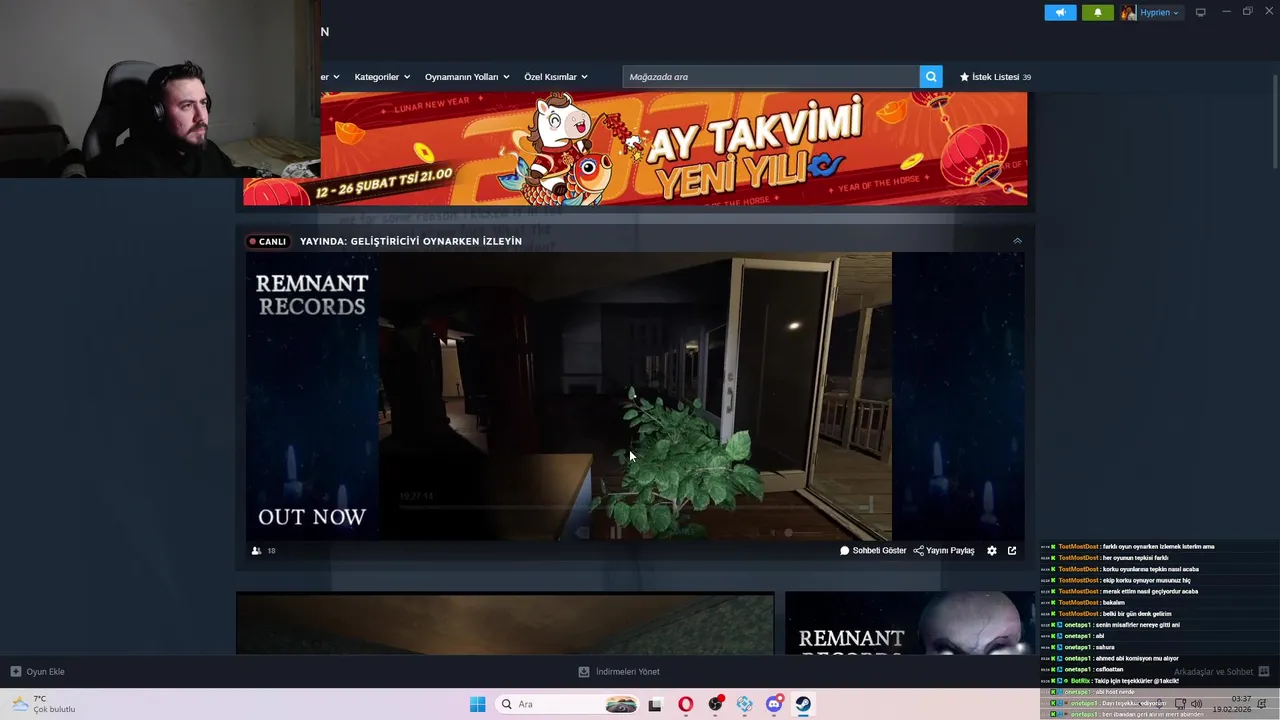Restore down the Steam window
The width and height of the screenshot is (1280, 720).
pyautogui.click(x=1247, y=12)
